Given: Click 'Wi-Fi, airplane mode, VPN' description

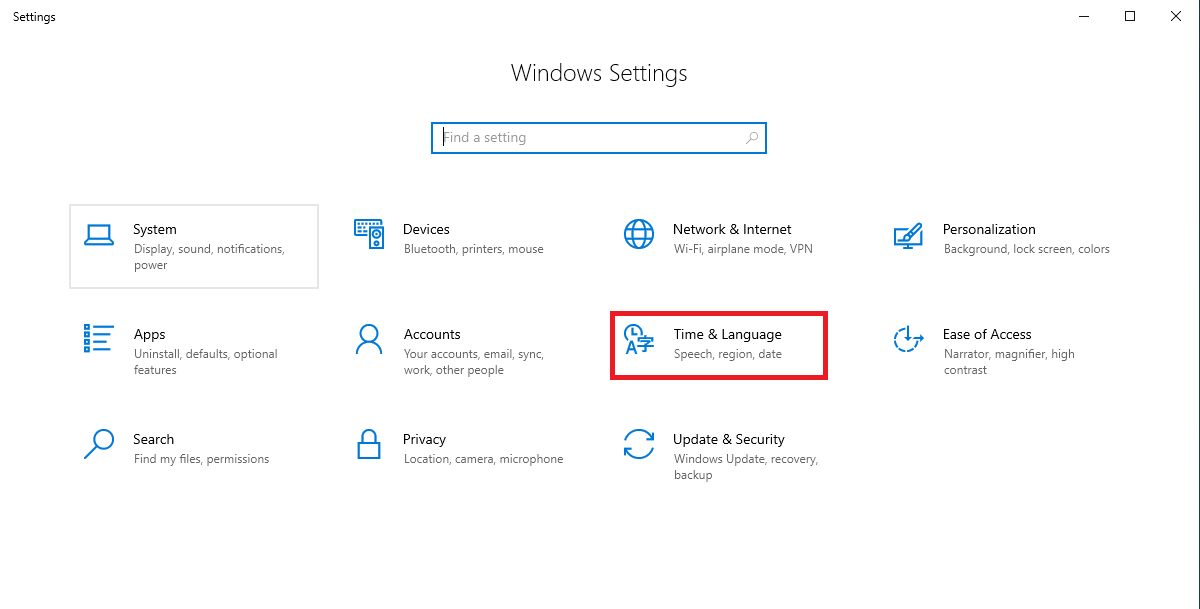Looking at the screenshot, I should click(743, 249).
